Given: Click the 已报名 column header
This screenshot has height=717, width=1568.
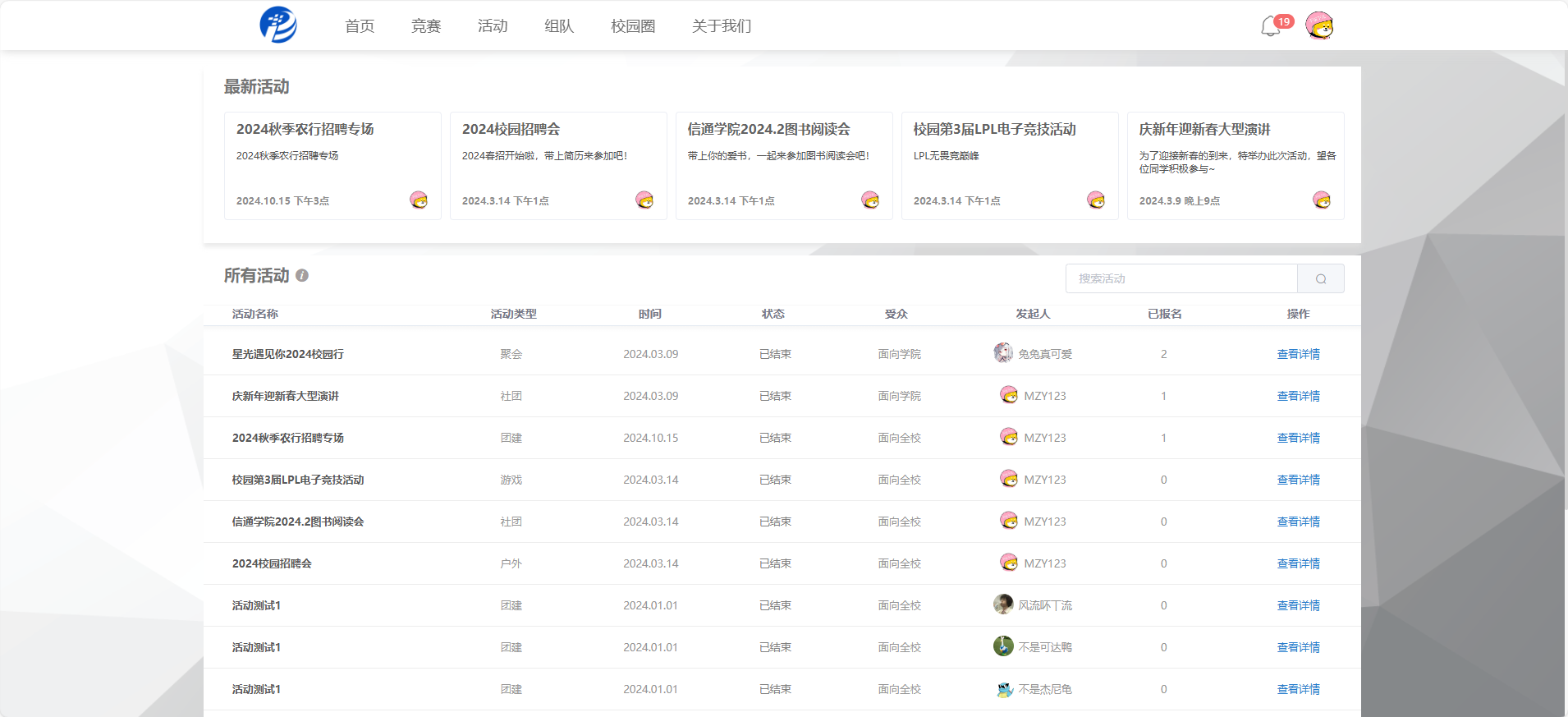Looking at the screenshot, I should tap(1165, 314).
